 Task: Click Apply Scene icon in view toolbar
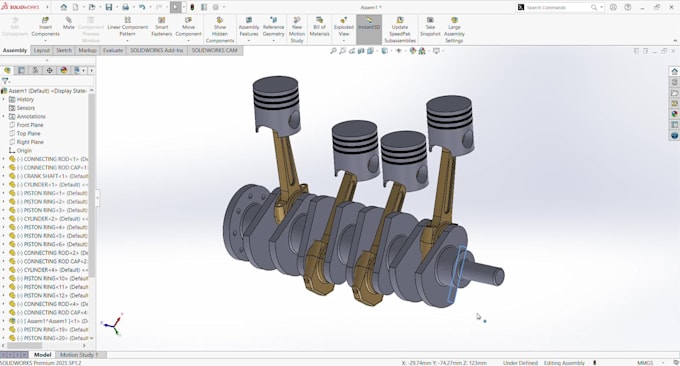pyautogui.click(x=422, y=51)
